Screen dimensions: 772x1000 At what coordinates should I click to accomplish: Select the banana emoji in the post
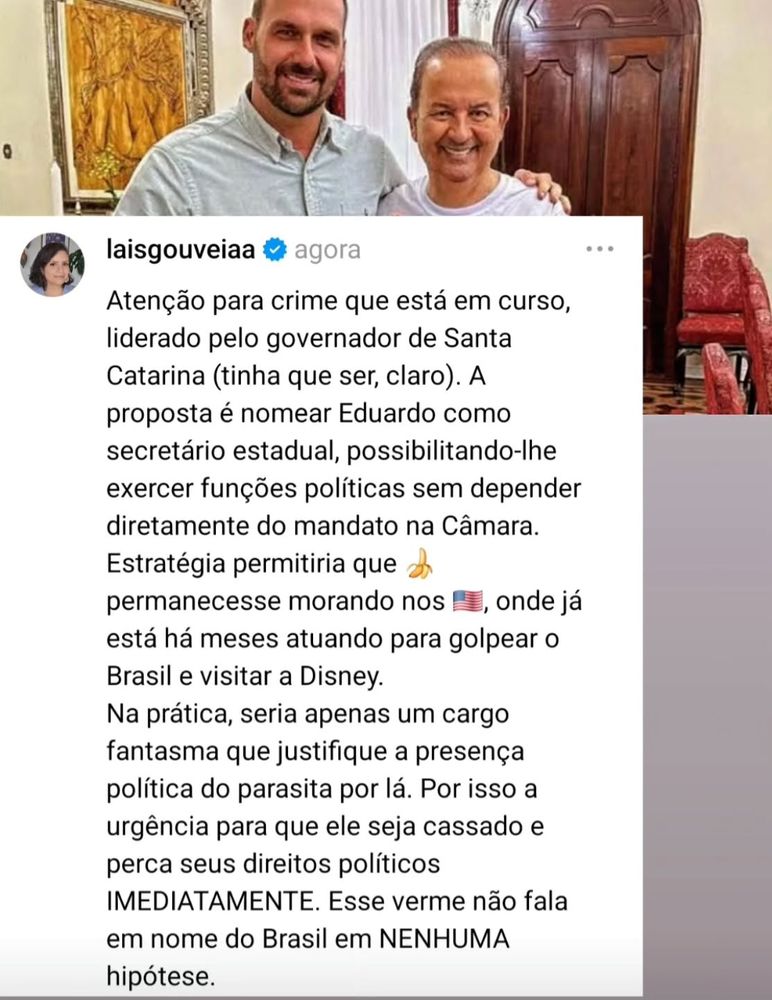point(420,564)
